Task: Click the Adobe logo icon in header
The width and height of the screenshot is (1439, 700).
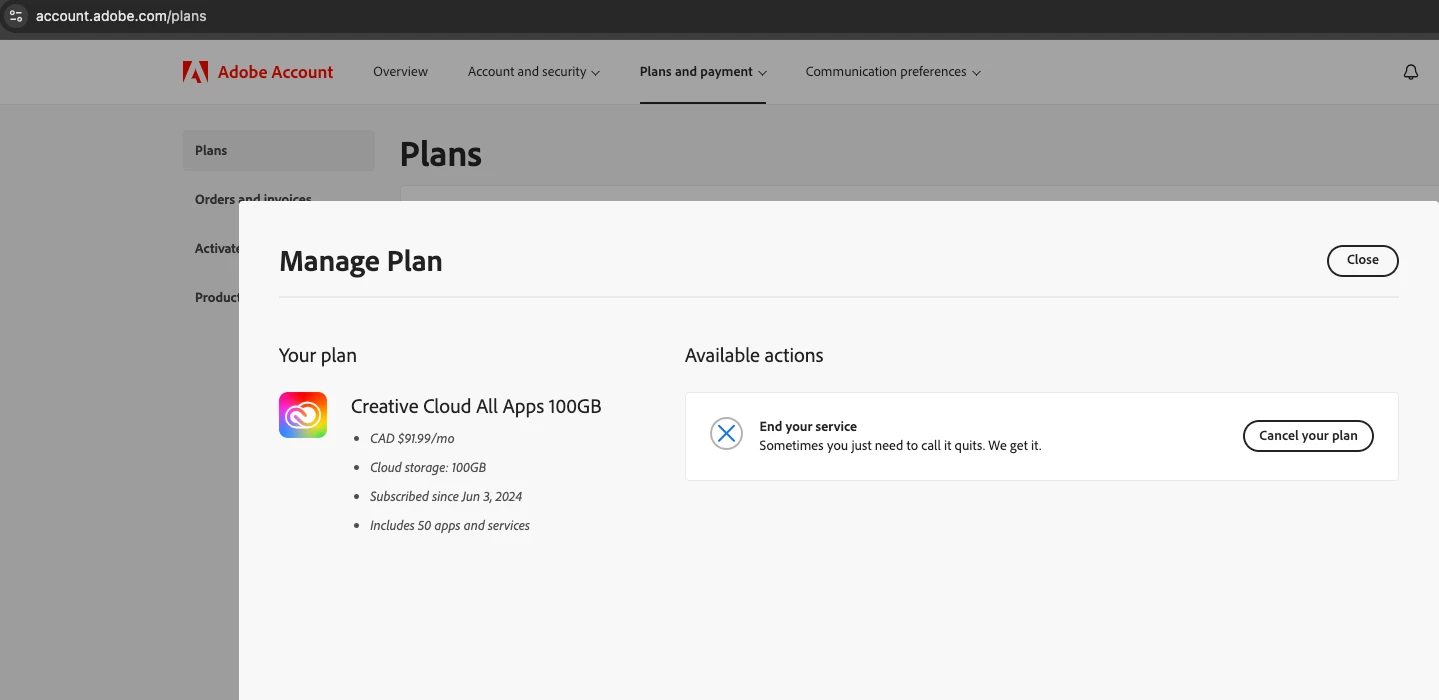Action: pyautogui.click(x=195, y=72)
